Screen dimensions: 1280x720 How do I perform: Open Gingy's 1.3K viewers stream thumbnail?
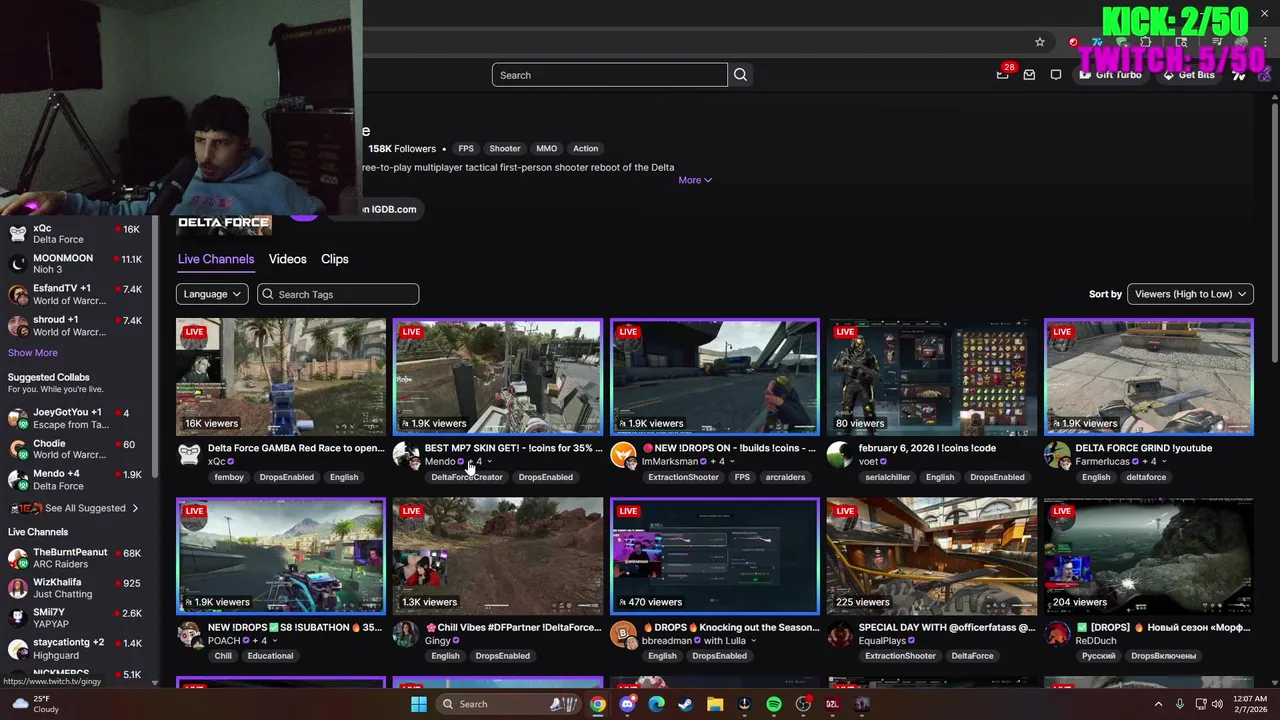click(x=498, y=556)
